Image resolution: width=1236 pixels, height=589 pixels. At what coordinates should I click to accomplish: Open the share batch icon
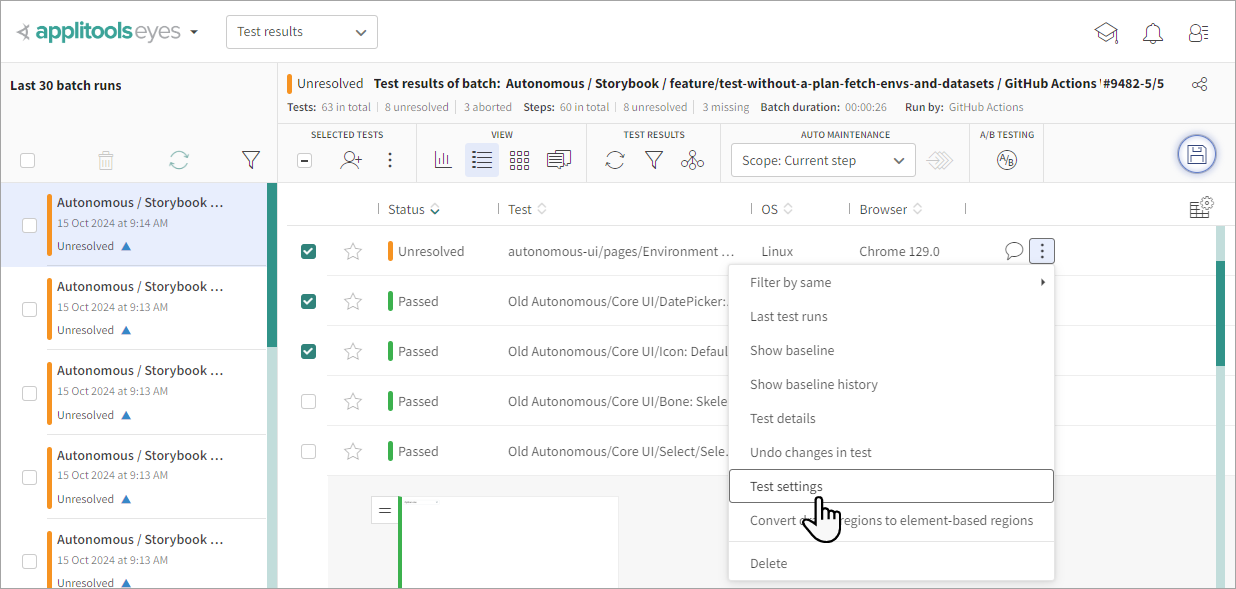1200,84
